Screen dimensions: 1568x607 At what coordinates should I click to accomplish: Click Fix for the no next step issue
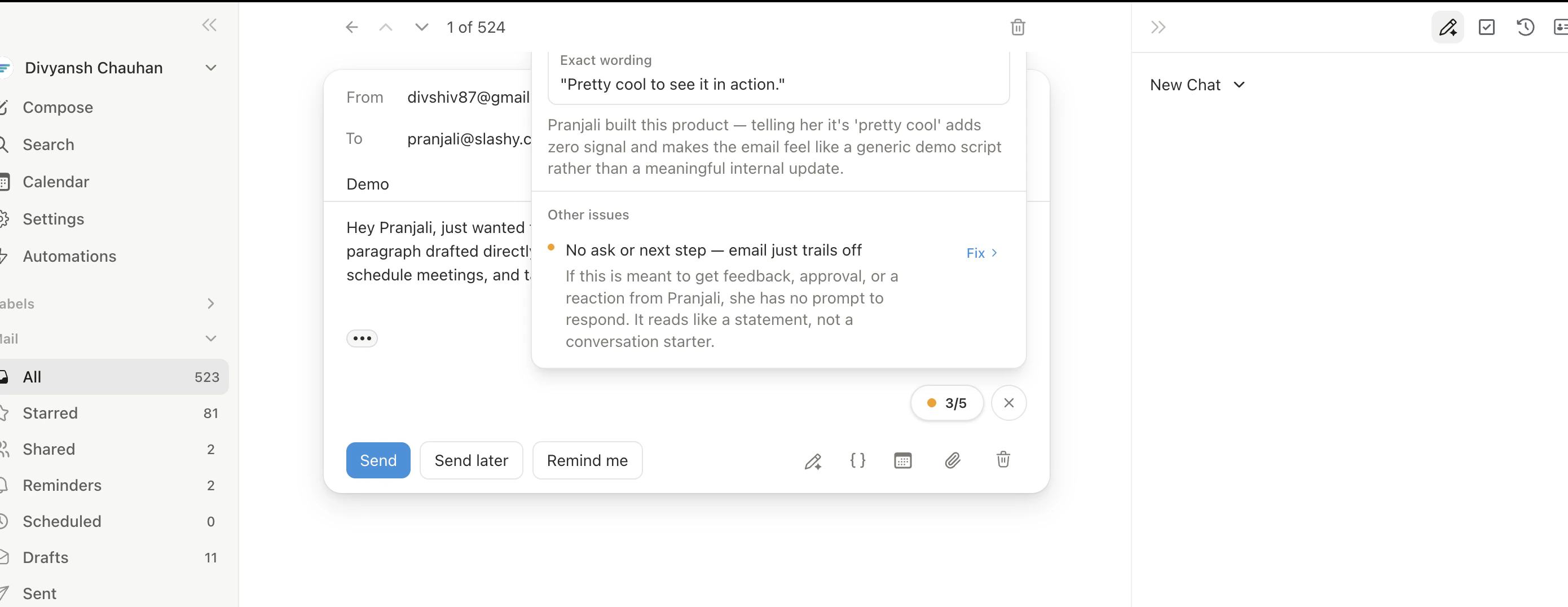coord(982,253)
